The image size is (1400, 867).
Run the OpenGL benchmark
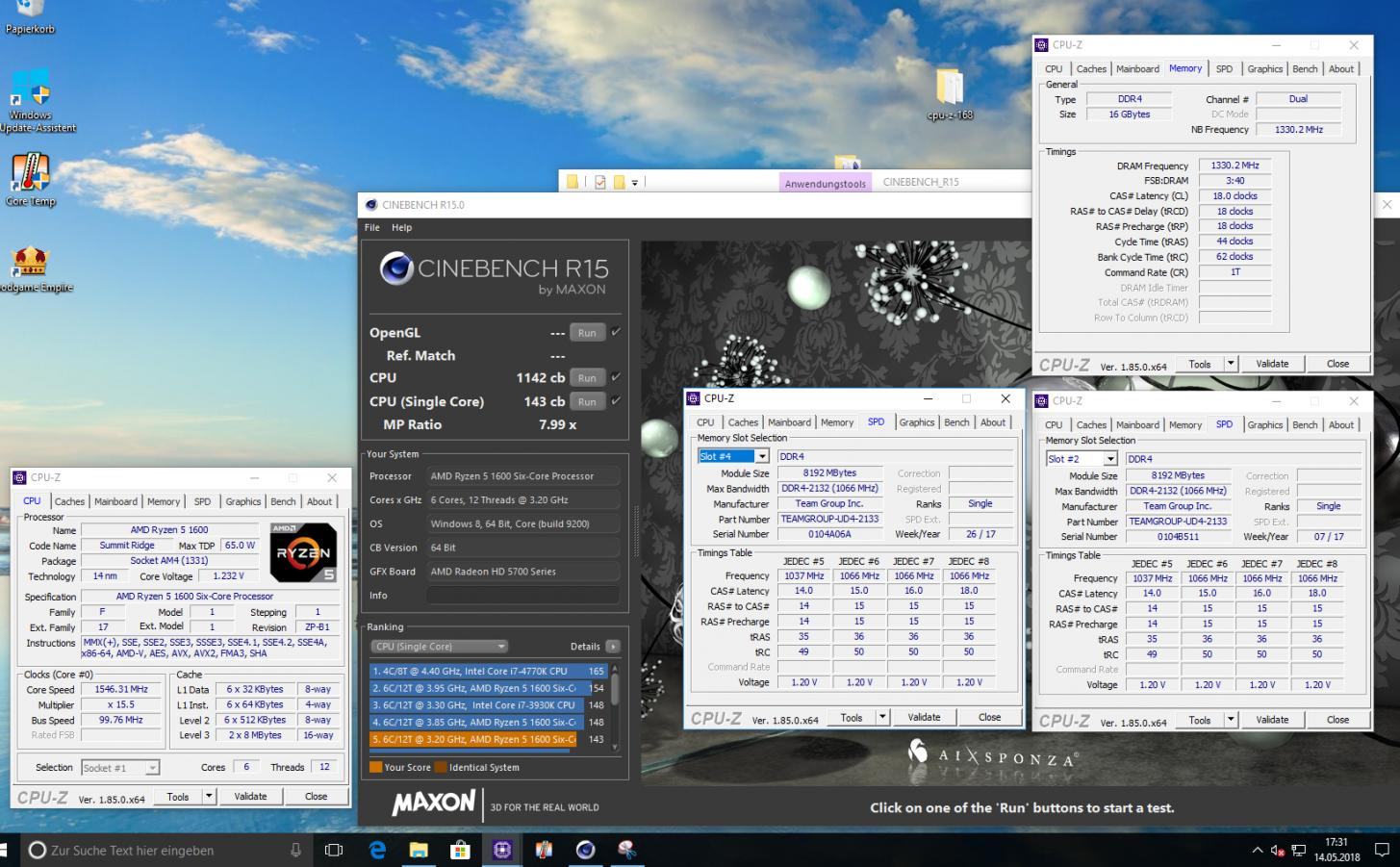[x=587, y=333]
